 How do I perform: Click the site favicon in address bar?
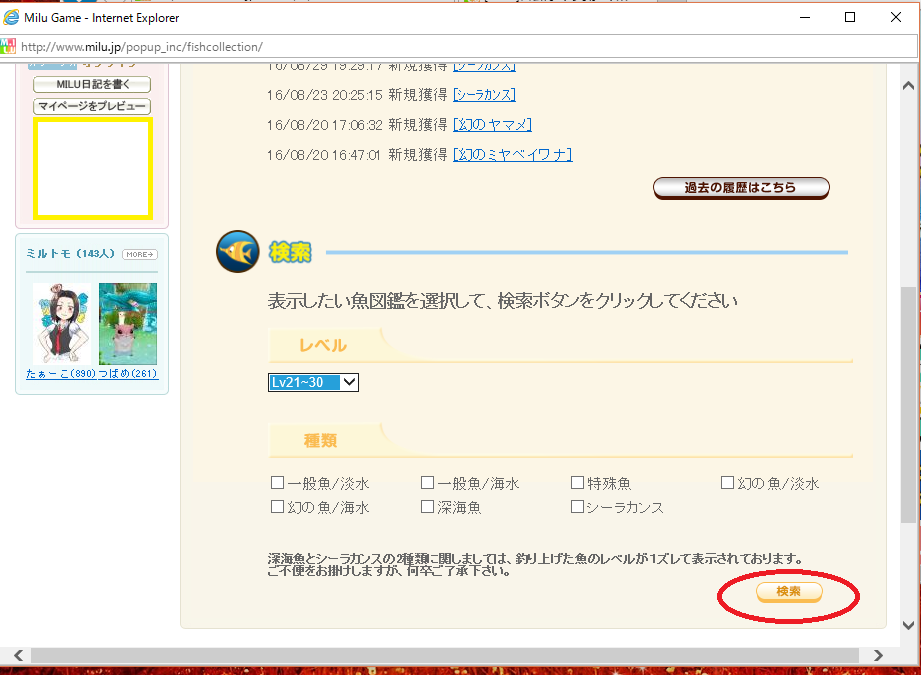tap(9, 46)
